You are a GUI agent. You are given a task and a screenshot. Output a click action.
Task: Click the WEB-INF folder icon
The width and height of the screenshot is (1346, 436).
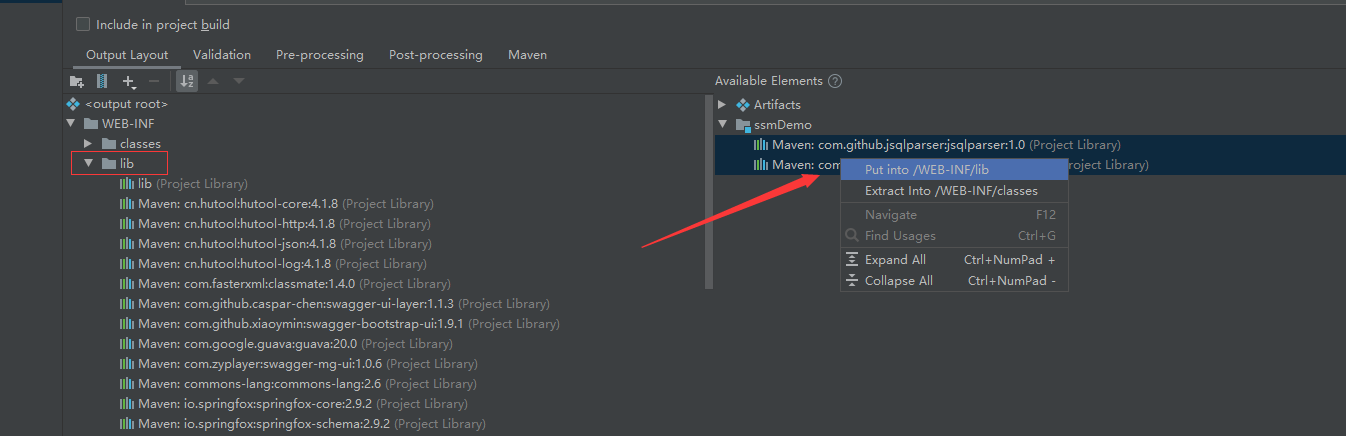click(91, 124)
